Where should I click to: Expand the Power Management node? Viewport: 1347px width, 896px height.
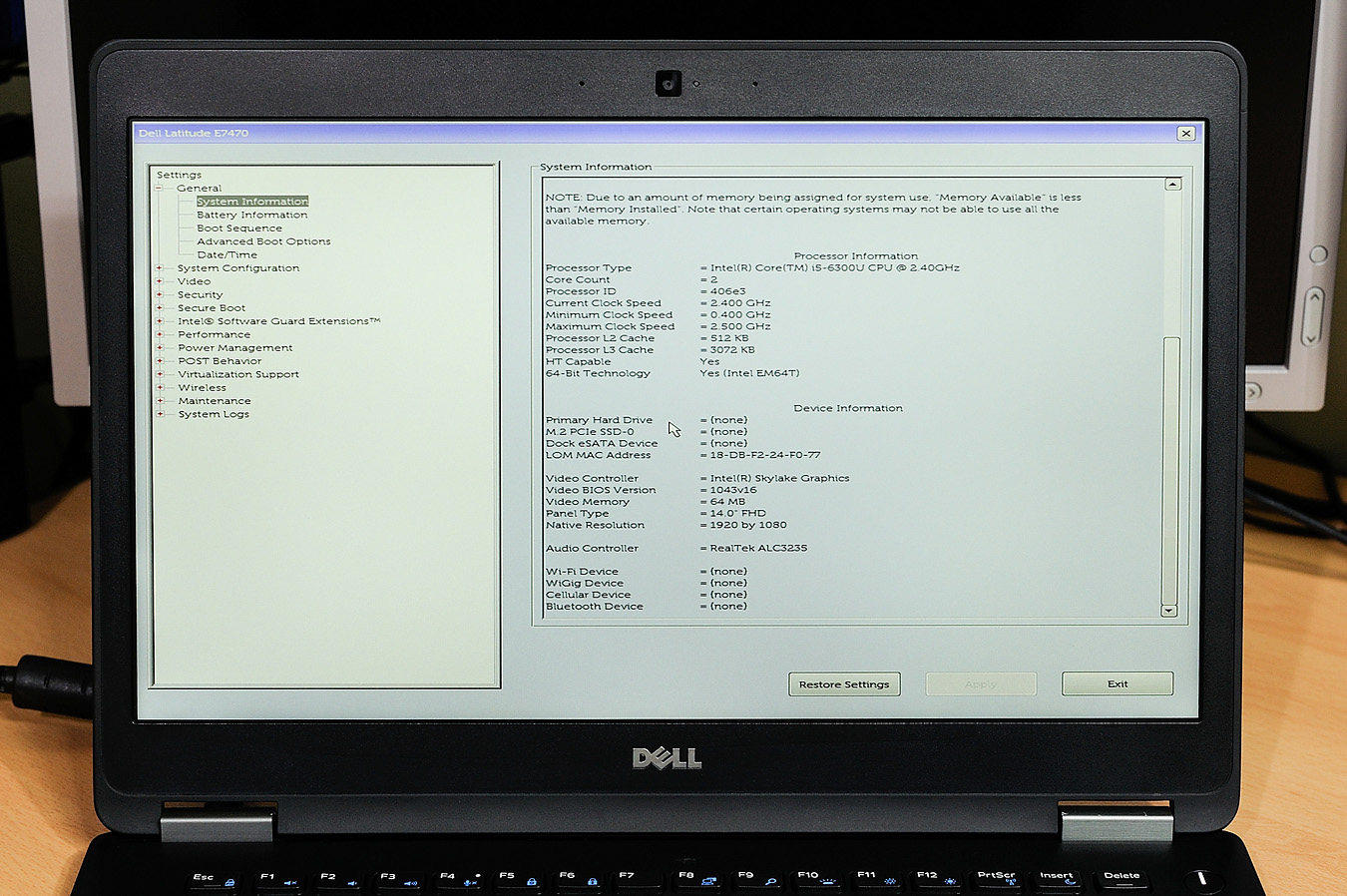[x=160, y=347]
